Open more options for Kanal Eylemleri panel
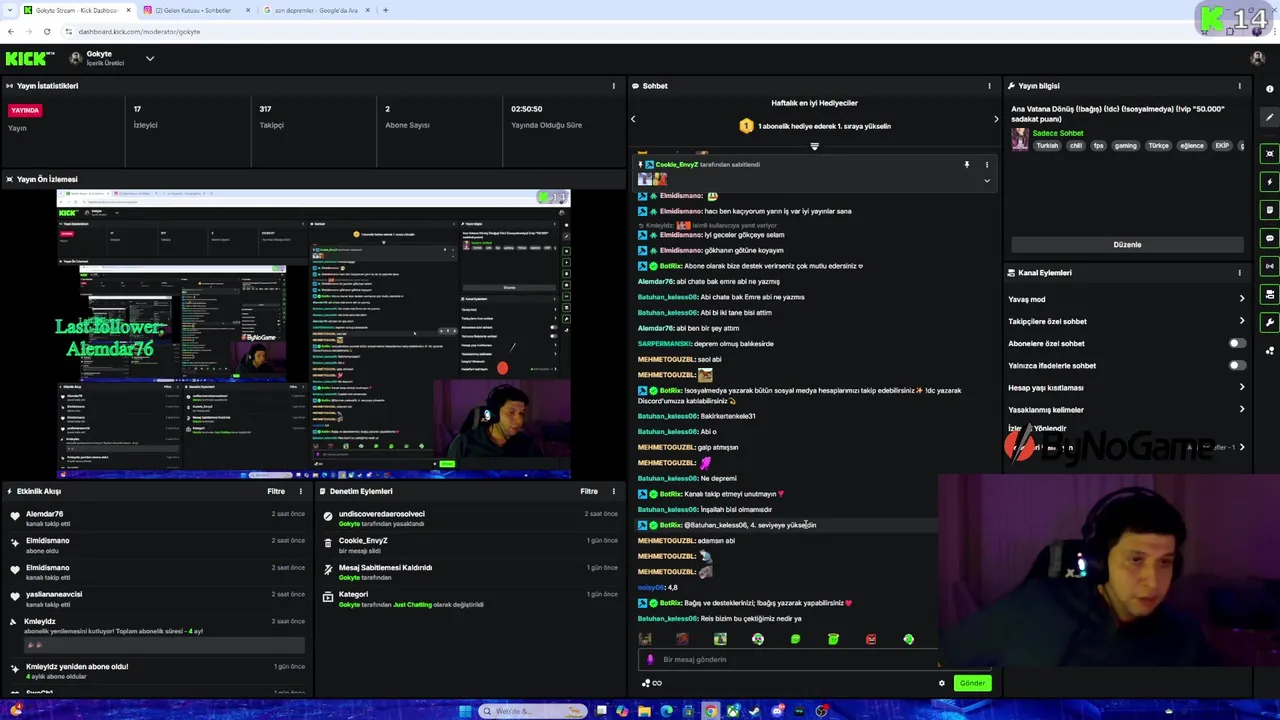The width and height of the screenshot is (1280, 720). click(1240, 272)
